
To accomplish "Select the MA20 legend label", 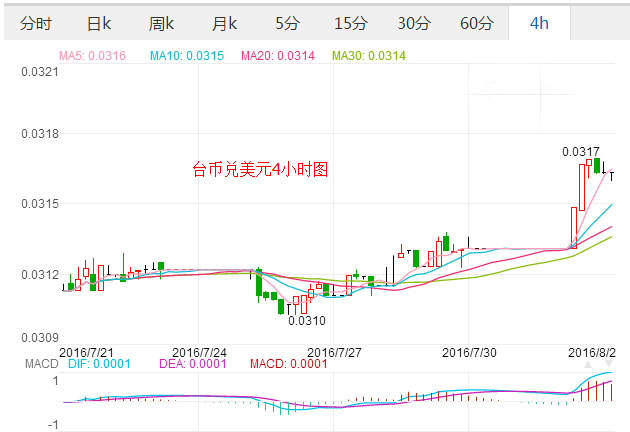I will pos(279,55).
